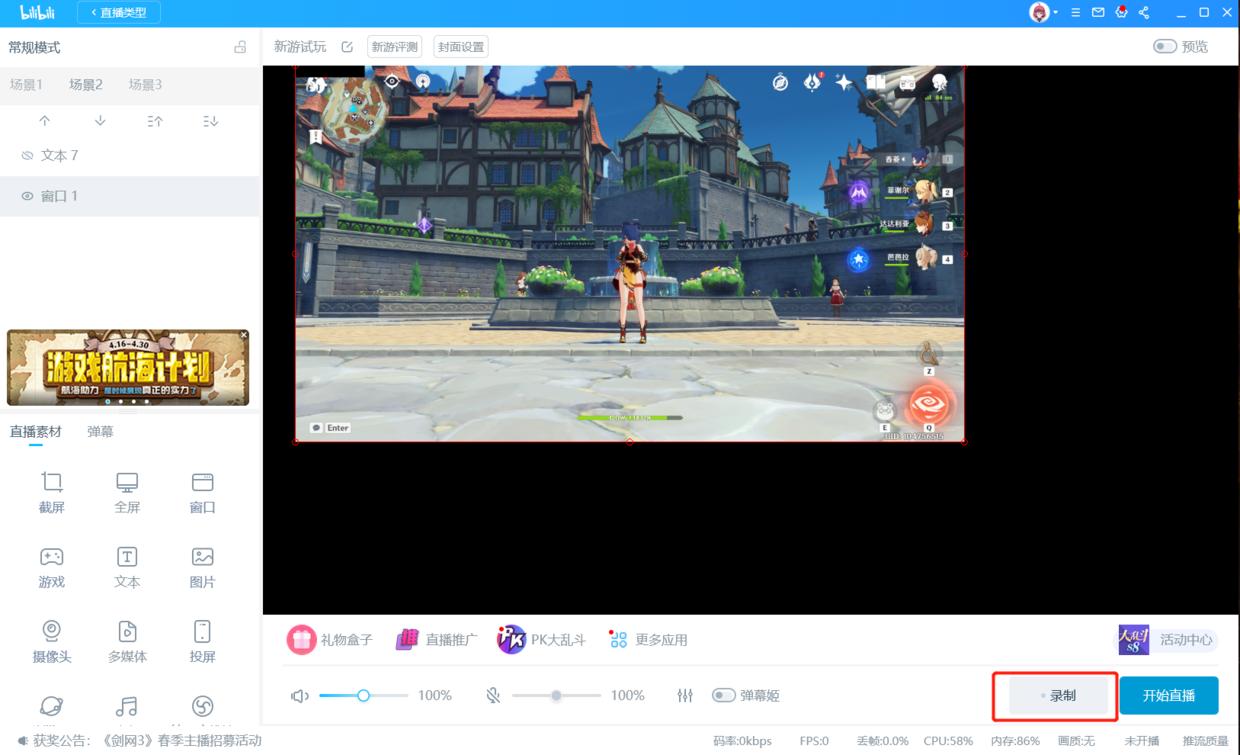
Task: Mute the speaker volume icon
Action: [x=300, y=695]
